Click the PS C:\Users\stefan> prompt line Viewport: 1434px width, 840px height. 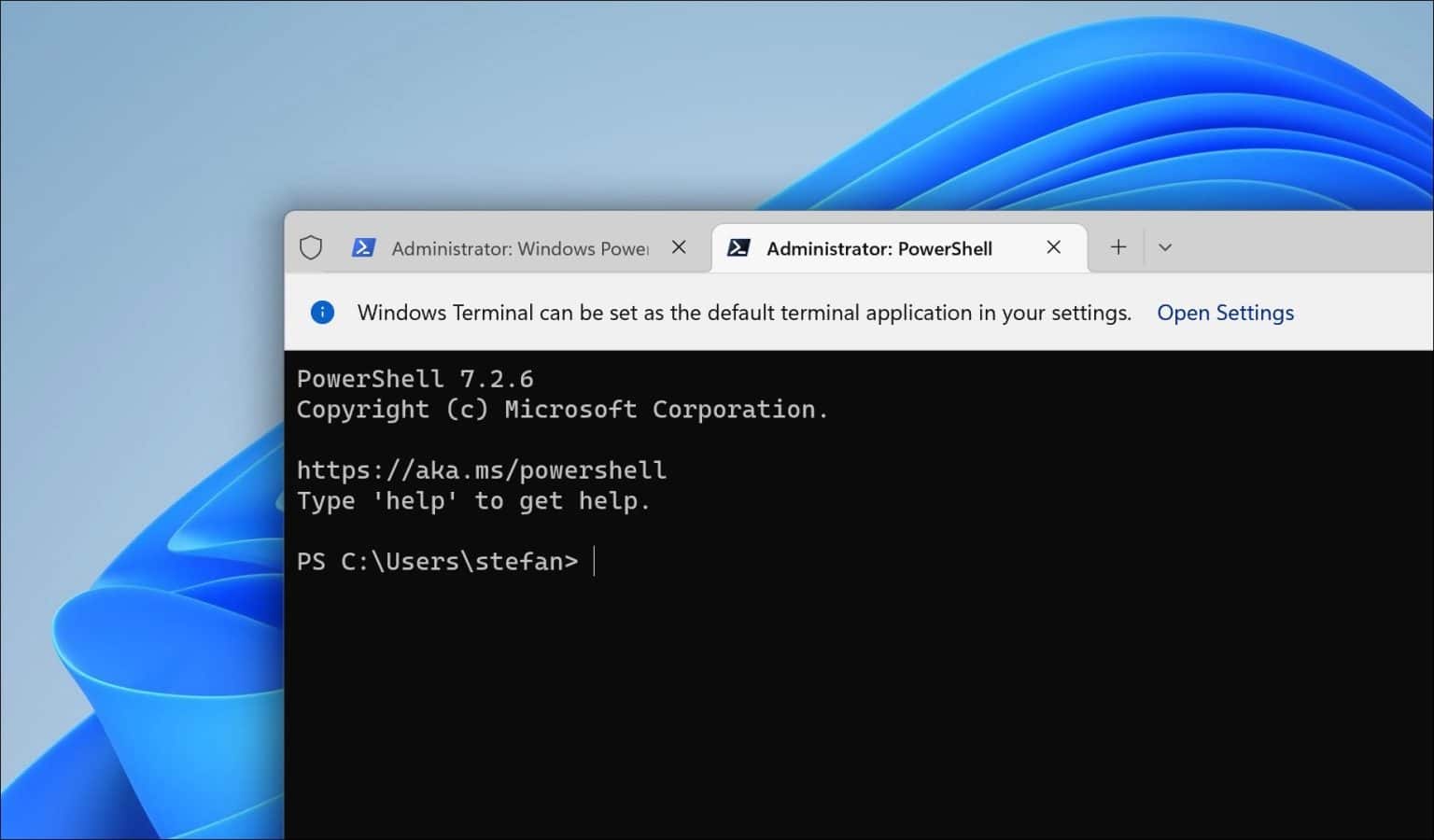pyautogui.click(x=438, y=561)
